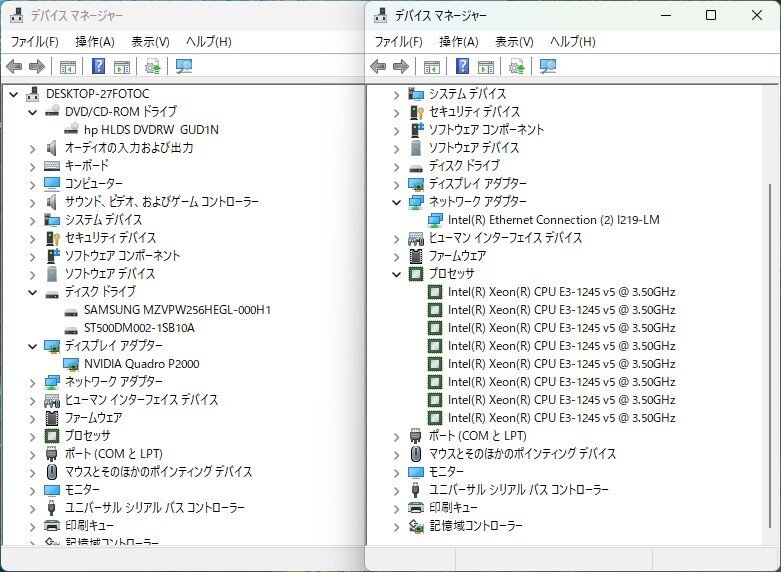Screen dimensions: 781x572
Task: Select hp HLDS DVDRW GUD1N device
Action: 151,130
